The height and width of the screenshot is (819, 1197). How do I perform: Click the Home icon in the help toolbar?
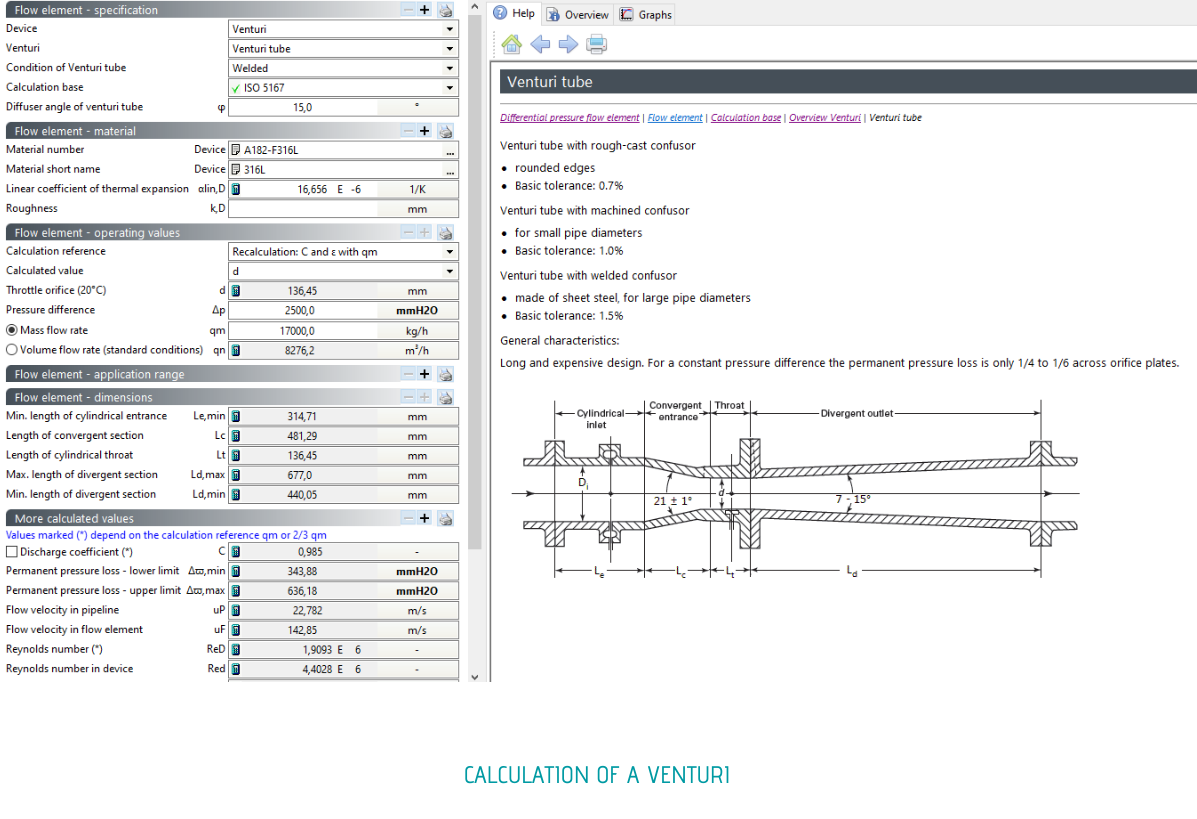[x=511, y=44]
